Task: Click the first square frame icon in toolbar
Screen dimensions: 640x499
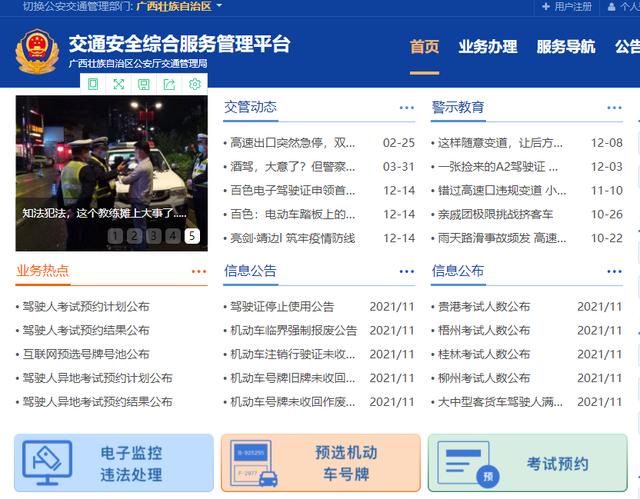Action: (x=93, y=84)
